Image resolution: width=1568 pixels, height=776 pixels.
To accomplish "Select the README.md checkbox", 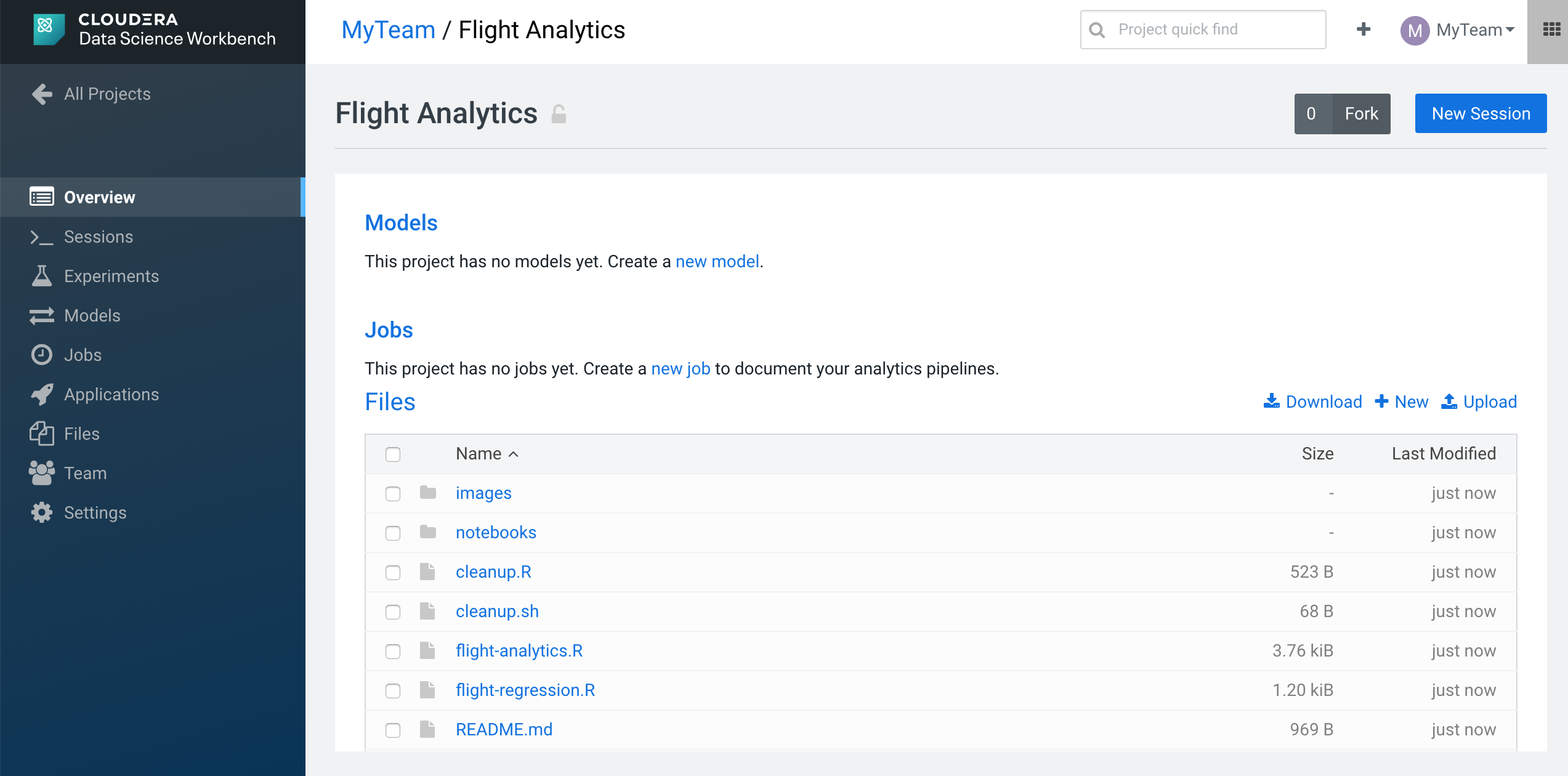I will 393,730.
